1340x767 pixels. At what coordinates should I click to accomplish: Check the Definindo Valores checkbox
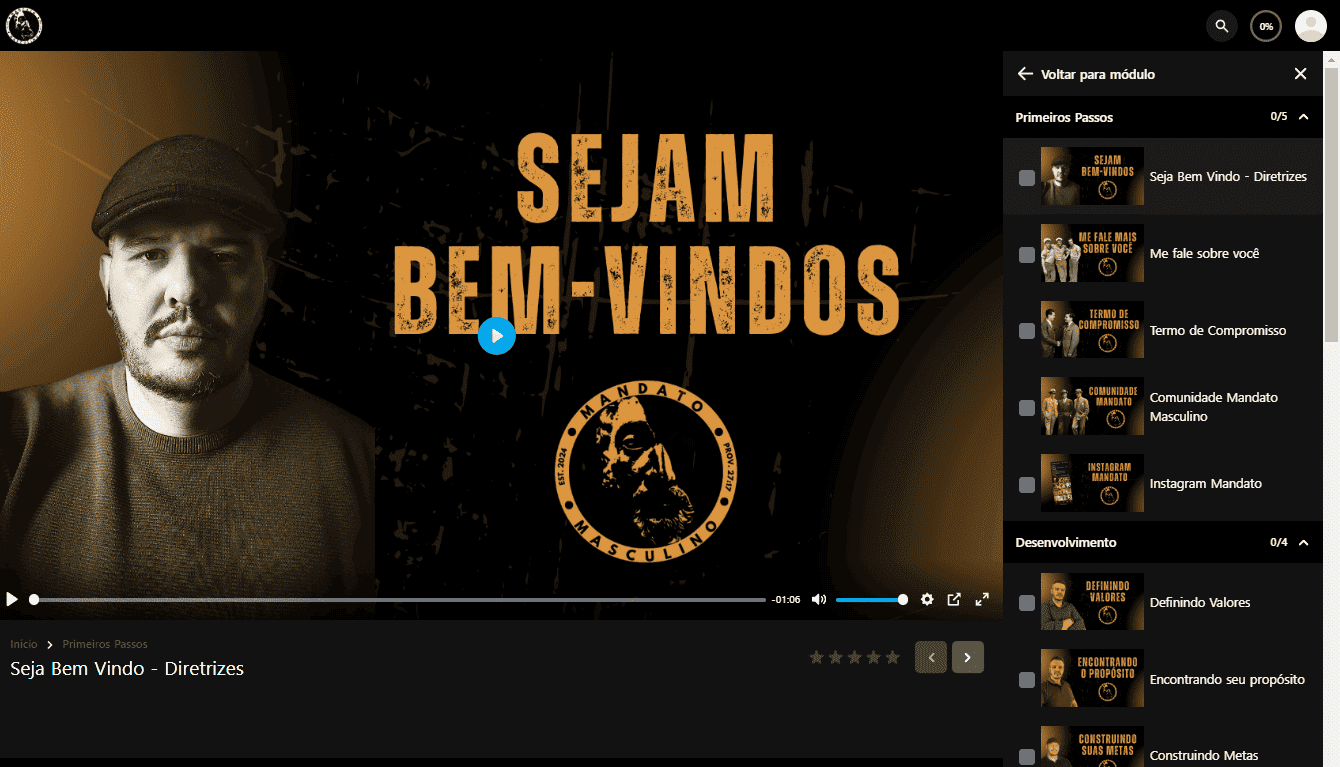(x=1027, y=603)
